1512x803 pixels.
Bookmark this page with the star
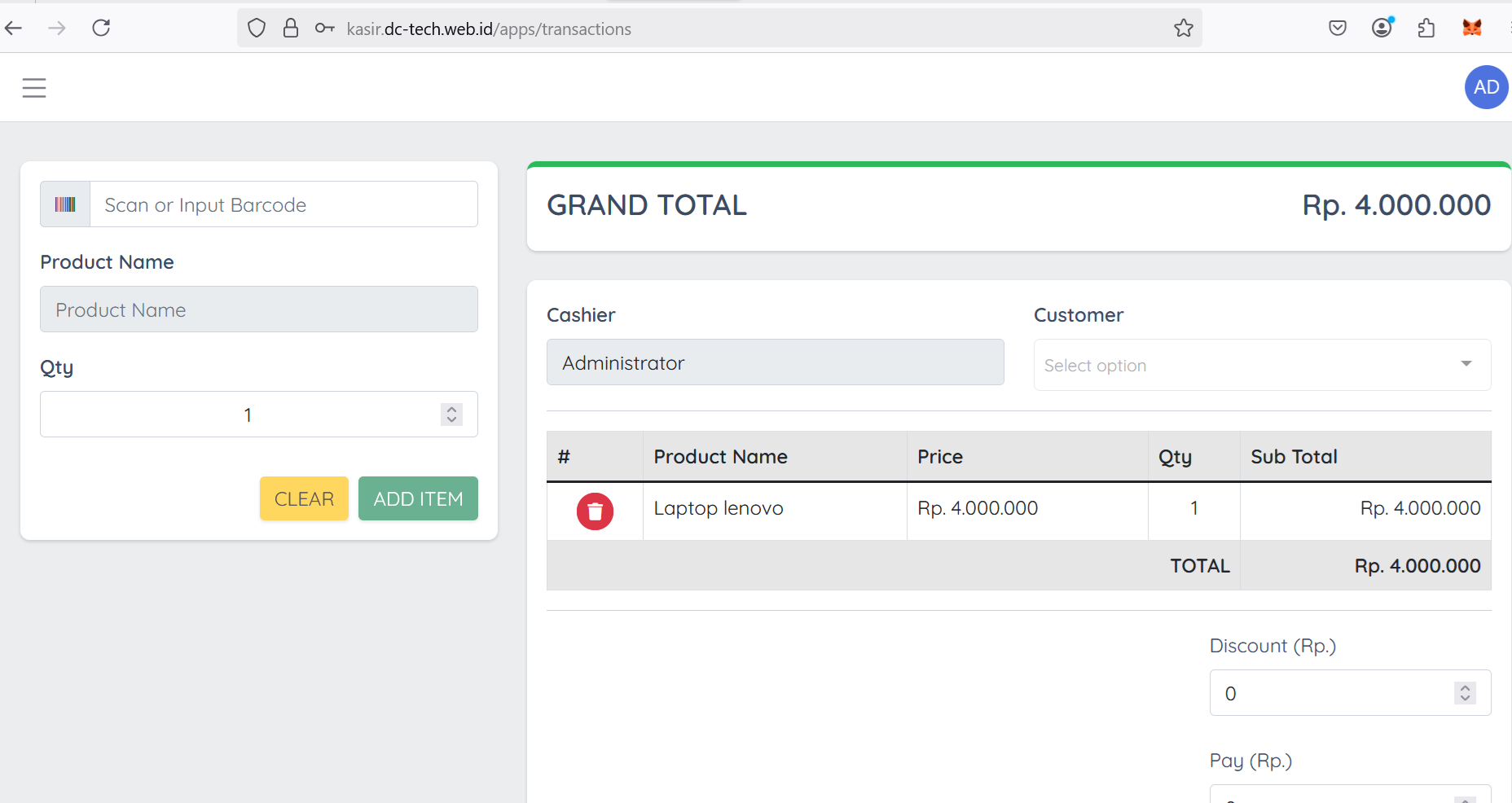(1183, 29)
